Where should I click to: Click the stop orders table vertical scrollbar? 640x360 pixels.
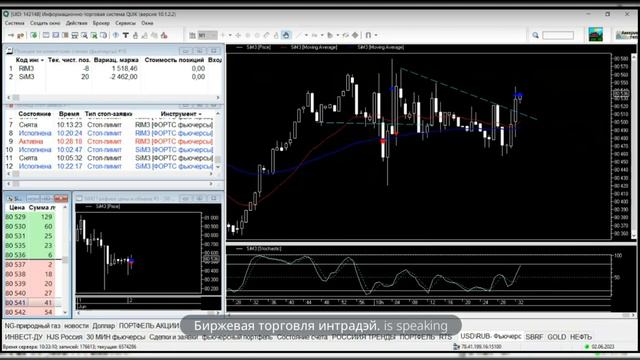(x=218, y=140)
